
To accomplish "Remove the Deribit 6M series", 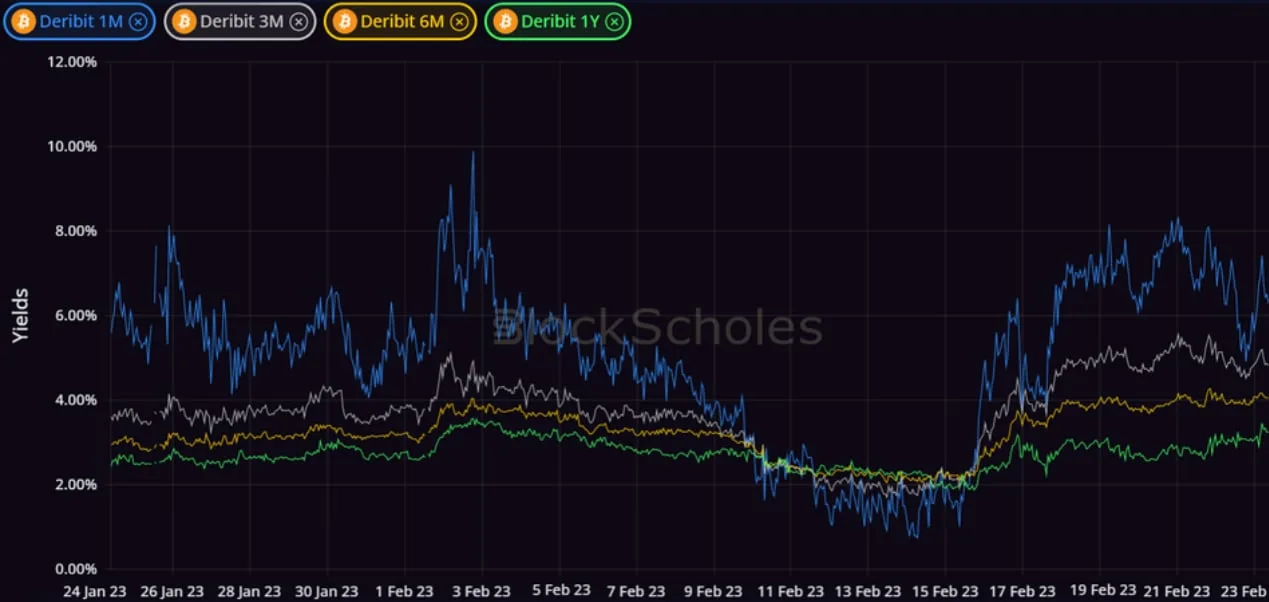I will 459,21.
